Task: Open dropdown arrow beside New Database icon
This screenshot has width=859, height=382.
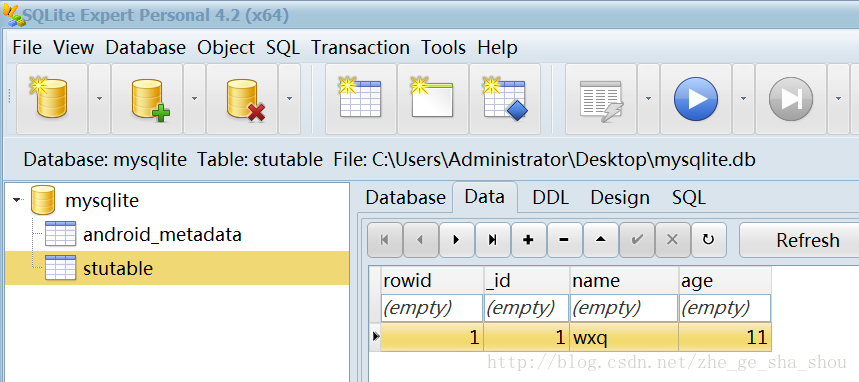Action: [x=99, y=99]
